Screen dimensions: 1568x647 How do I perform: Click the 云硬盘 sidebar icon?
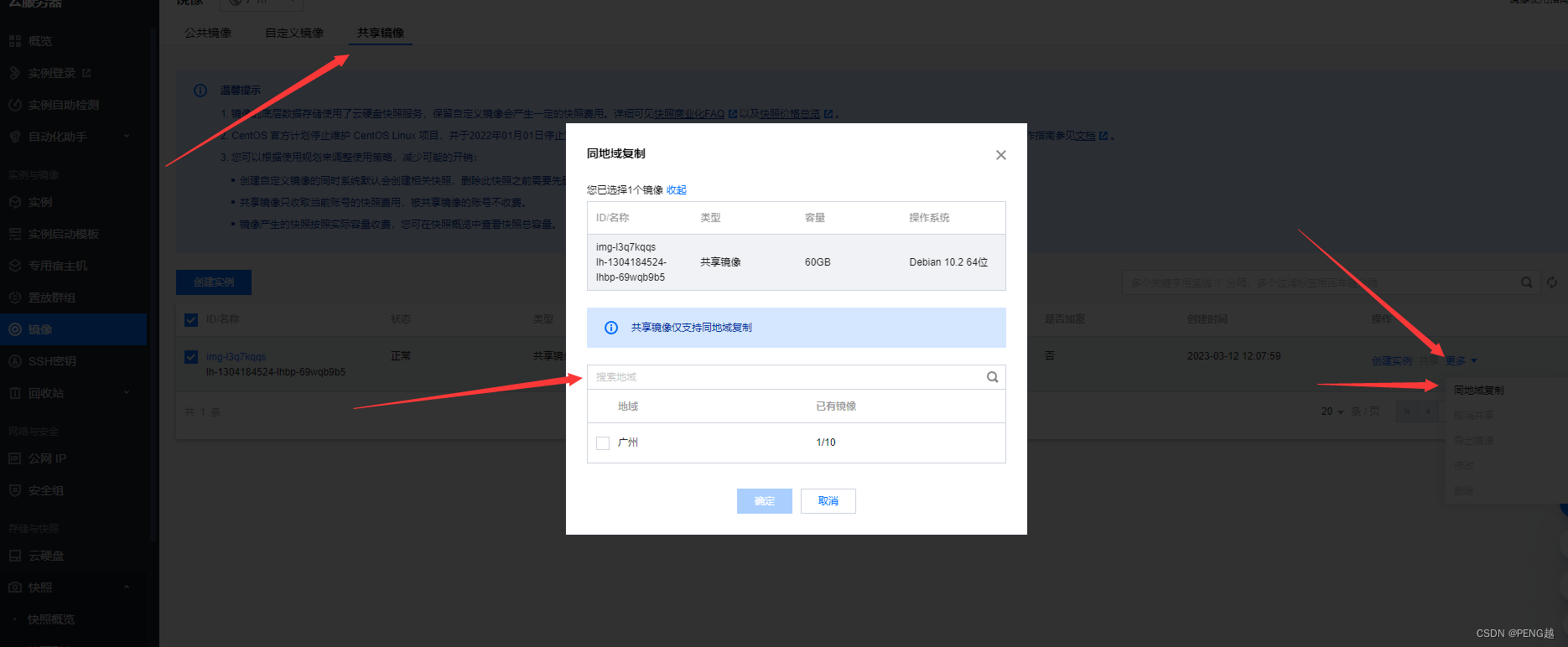pyautogui.click(x=15, y=556)
